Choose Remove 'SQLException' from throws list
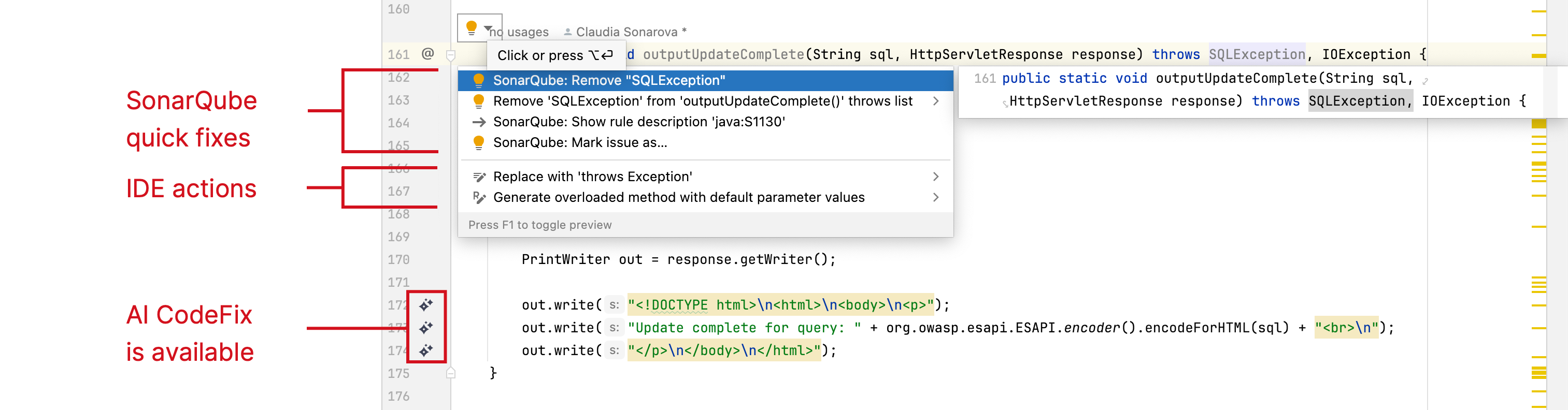This screenshot has height=410, width=1568. [705, 101]
